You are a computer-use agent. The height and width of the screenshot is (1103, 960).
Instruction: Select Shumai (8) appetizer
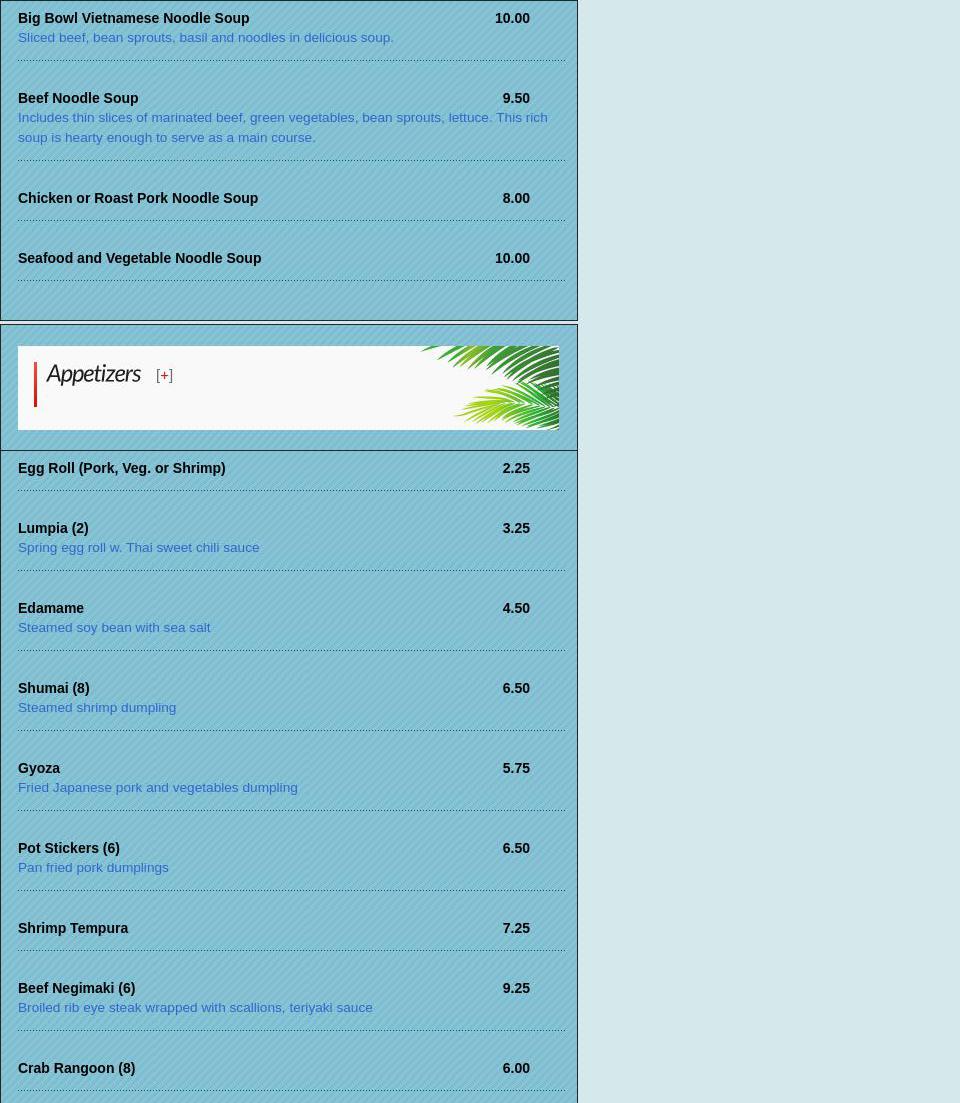[53, 688]
